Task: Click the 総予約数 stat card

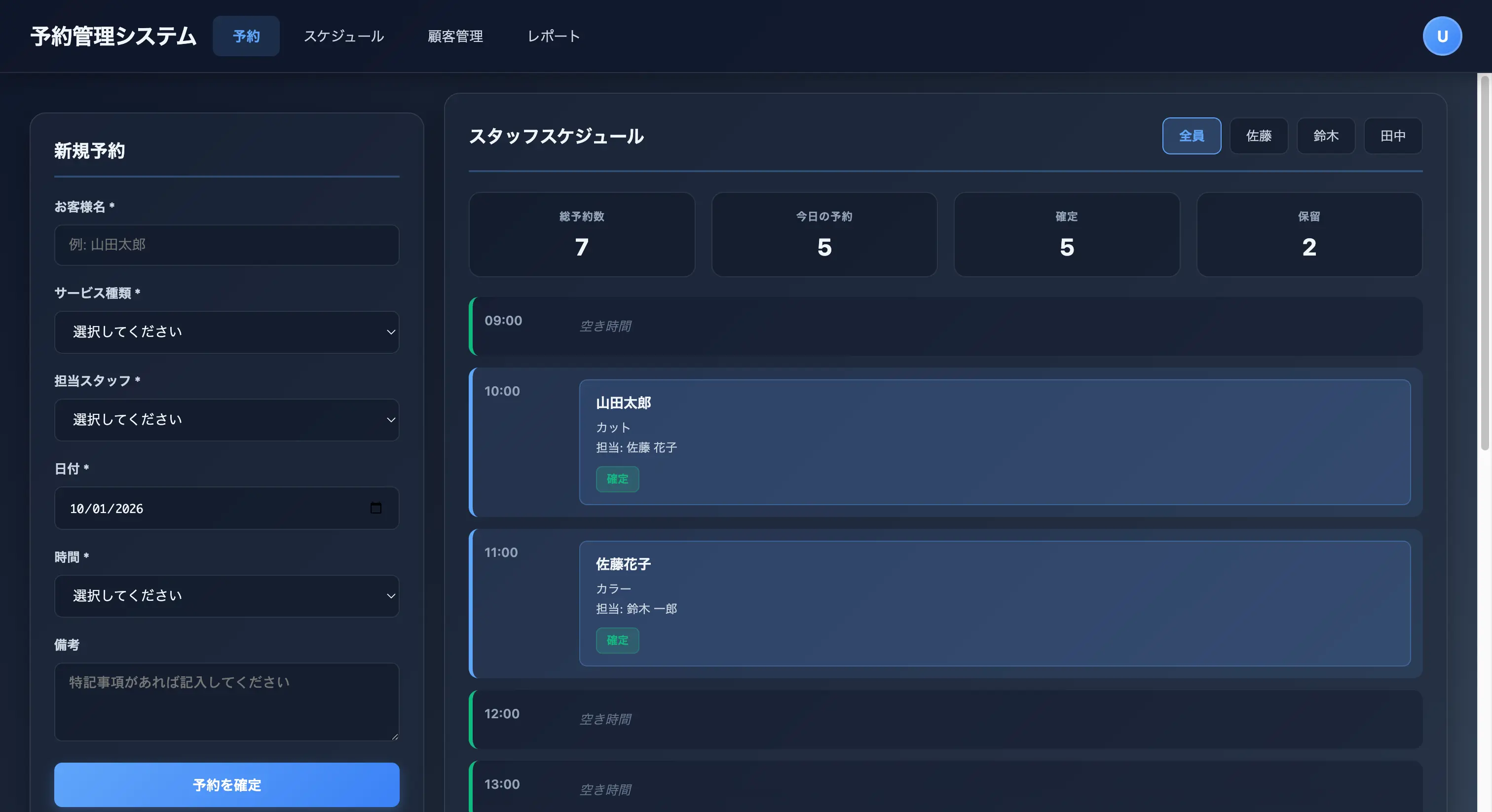Action: pos(582,234)
